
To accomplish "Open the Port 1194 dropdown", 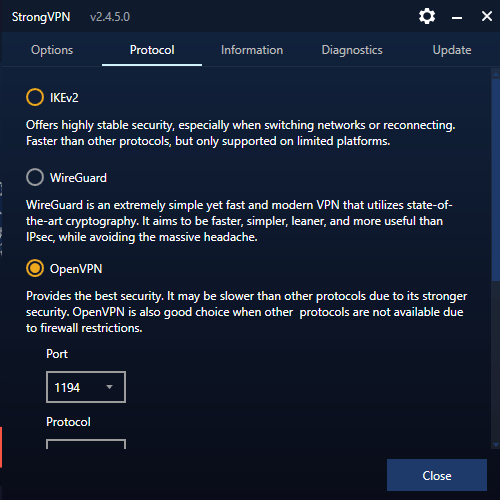I will 86,387.
